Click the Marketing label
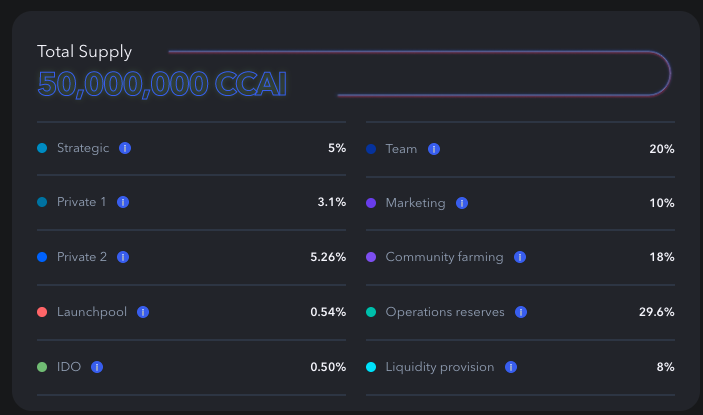 click(415, 203)
